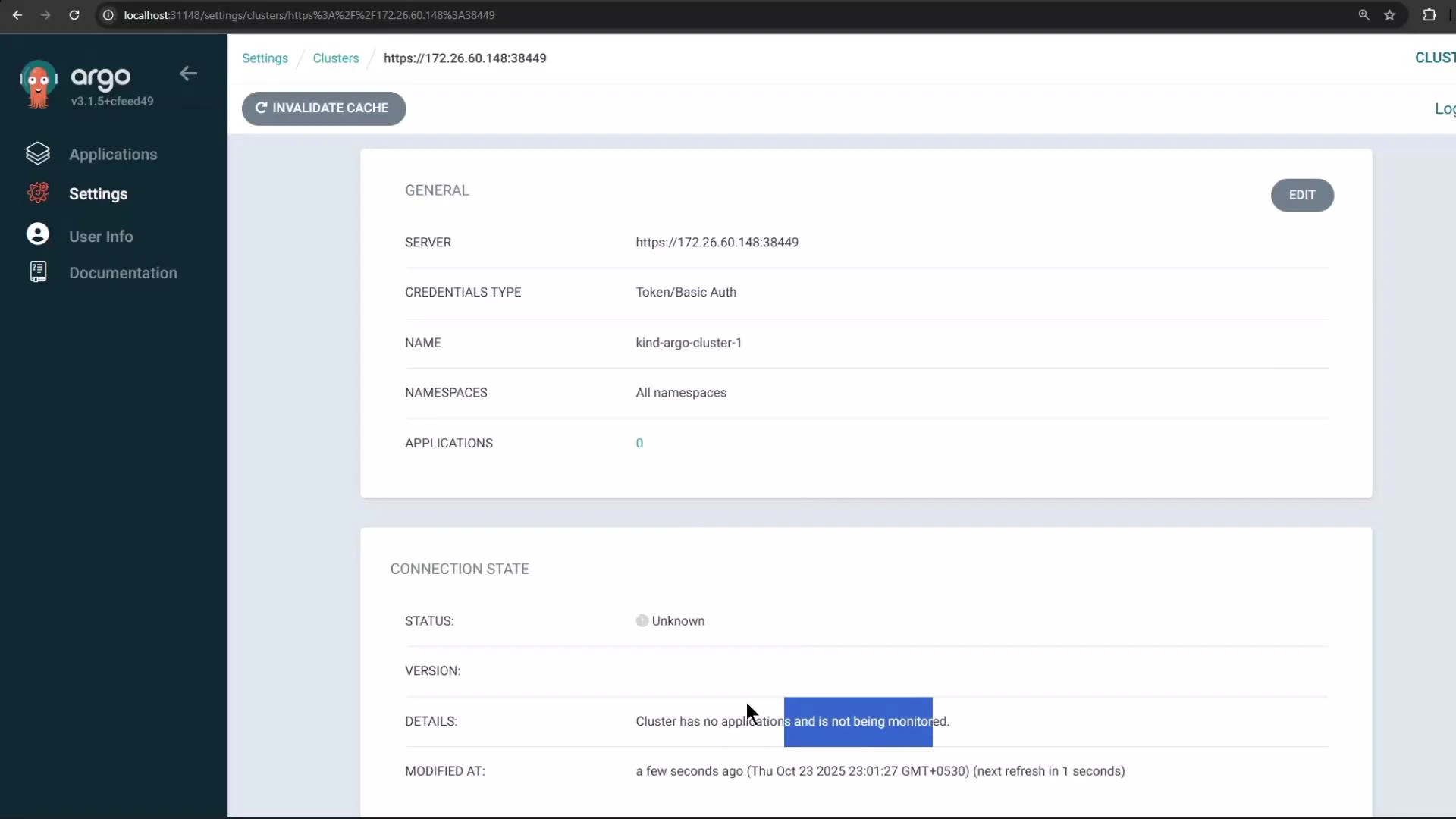Select the Settings gear icon in sidebar
The height and width of the screenshot is (819, 1456).
pyautogui.click(x=37, y=193)
